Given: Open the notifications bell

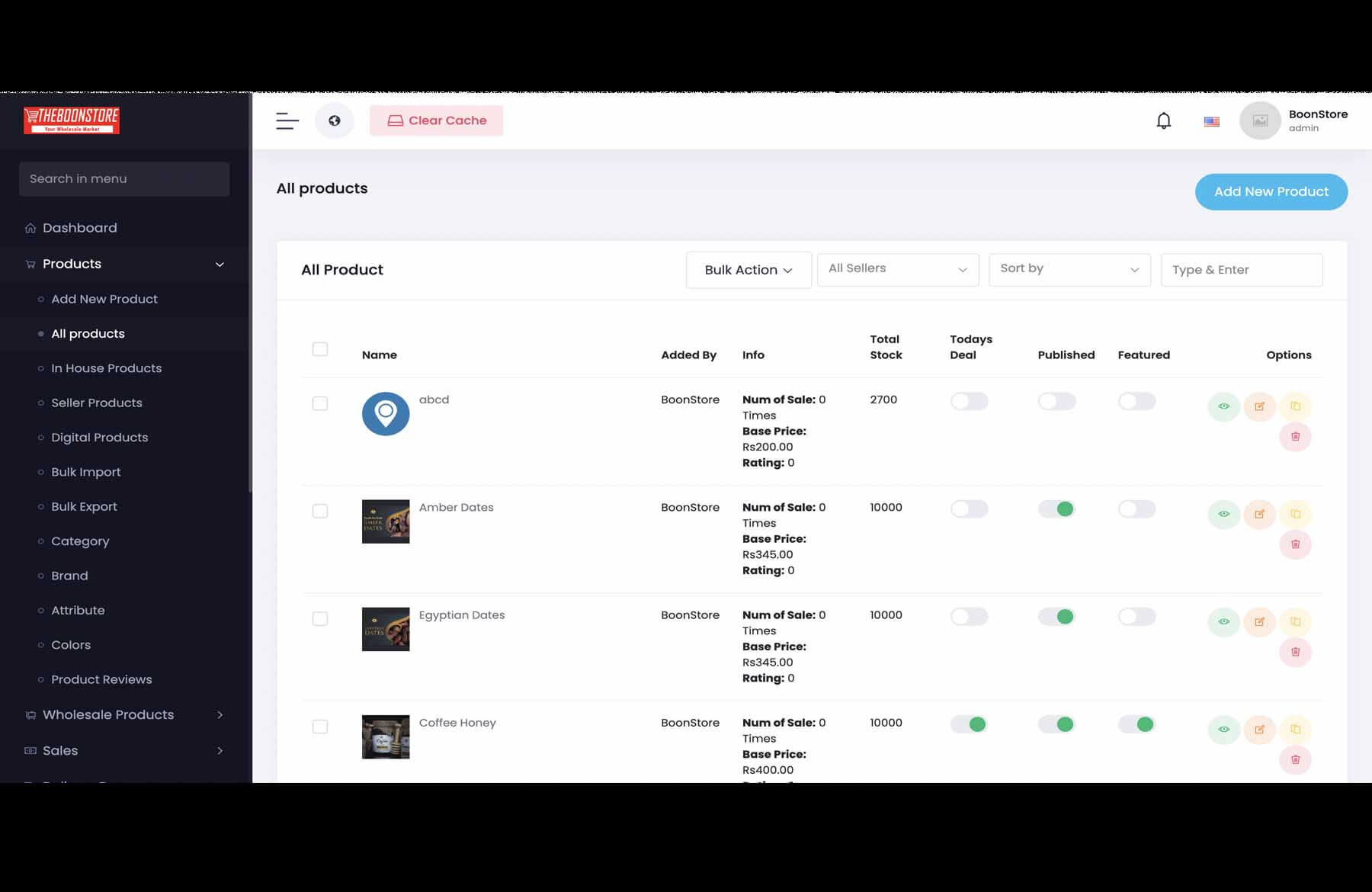Looking at the screenshot, I should pos(1163,120).
